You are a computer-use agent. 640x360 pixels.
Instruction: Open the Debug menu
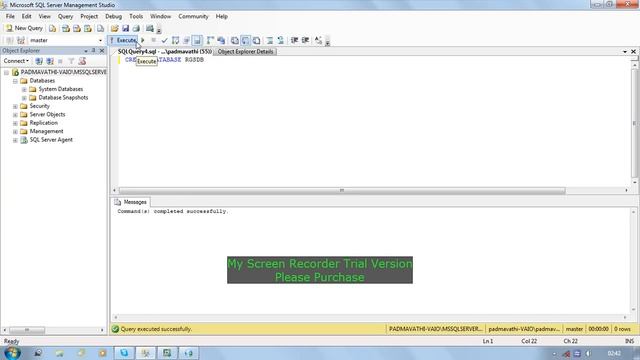(113, 16)
